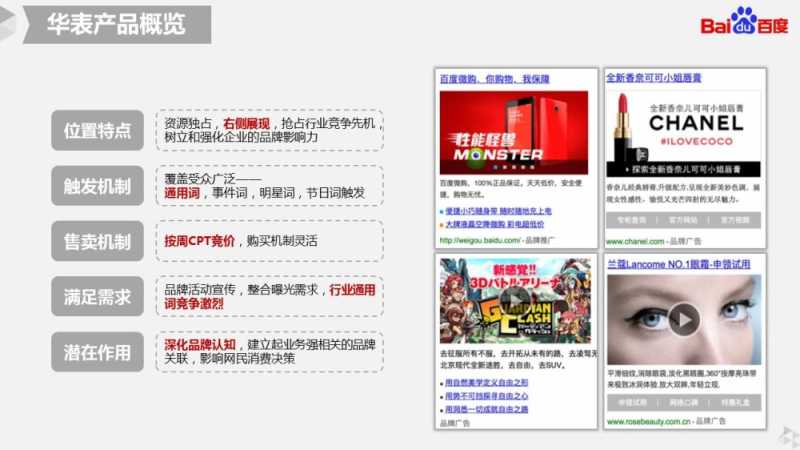Play the Guardian Clash video

[515, 301]
